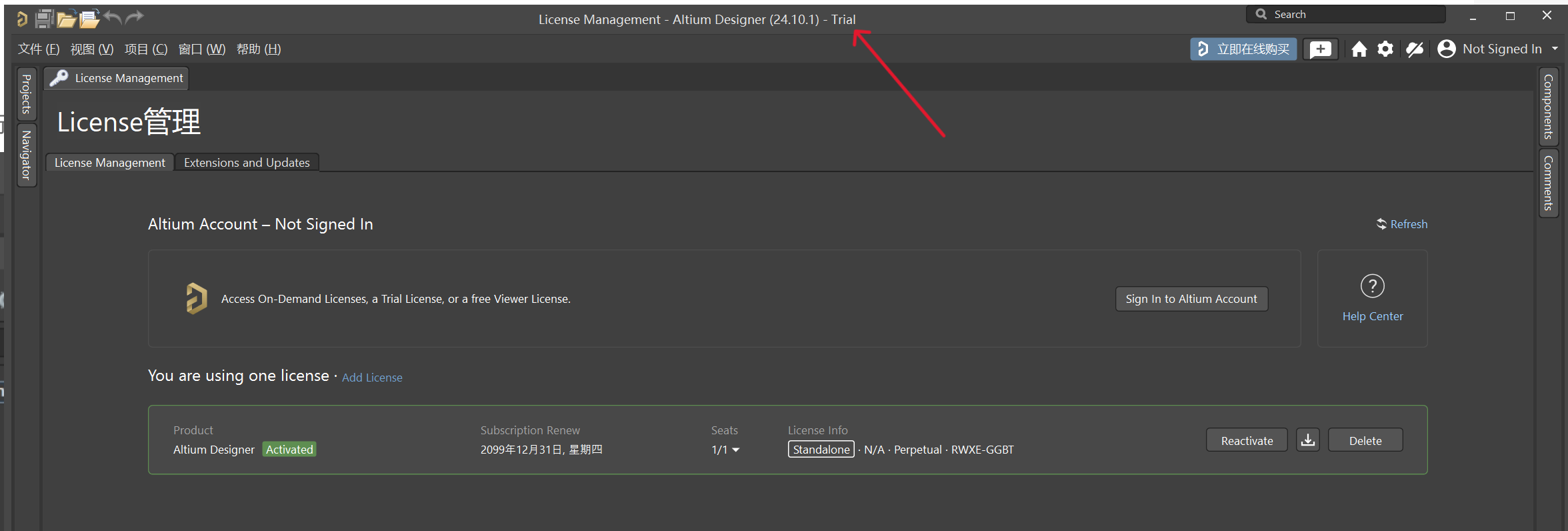Open the Comments side panel tab
The height and width of the screenshot is (531, 1568).
(x=1548, y=183)
